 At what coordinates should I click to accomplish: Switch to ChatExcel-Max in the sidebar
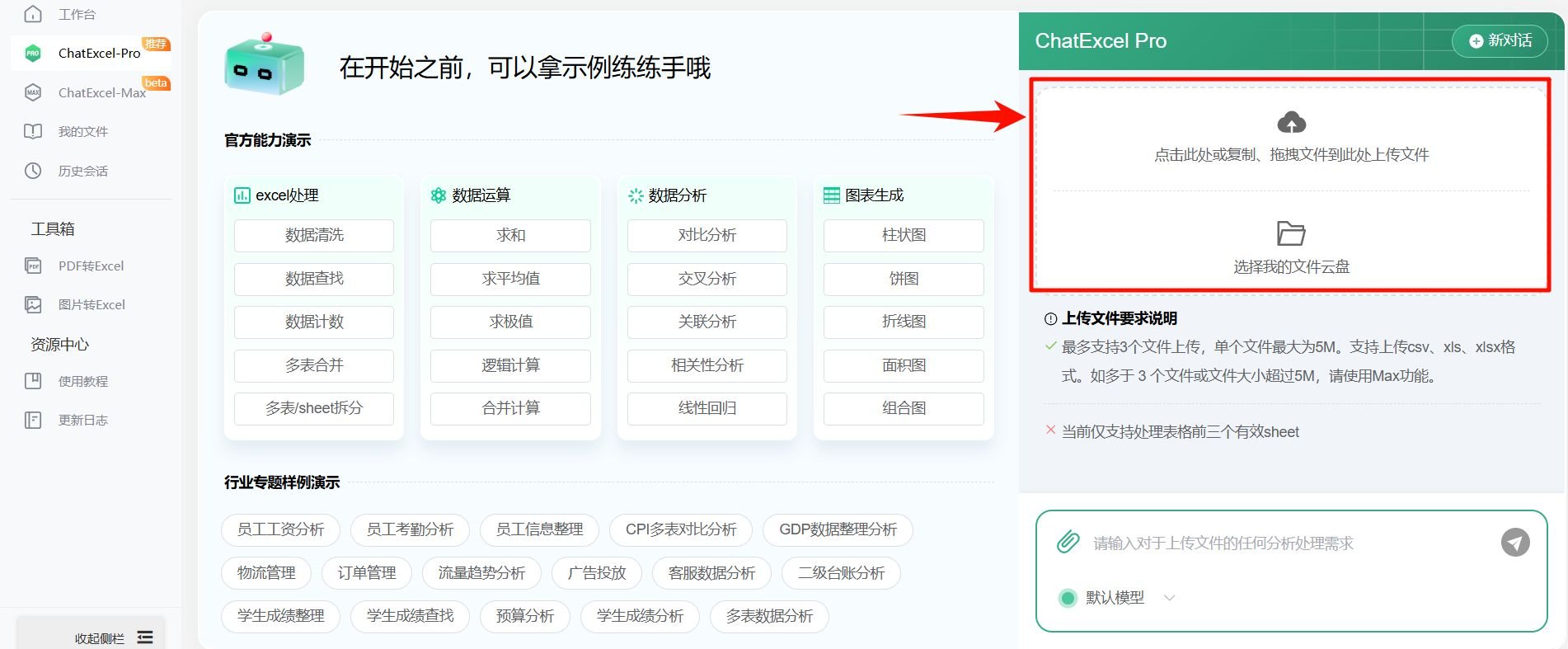click(101, 92)
